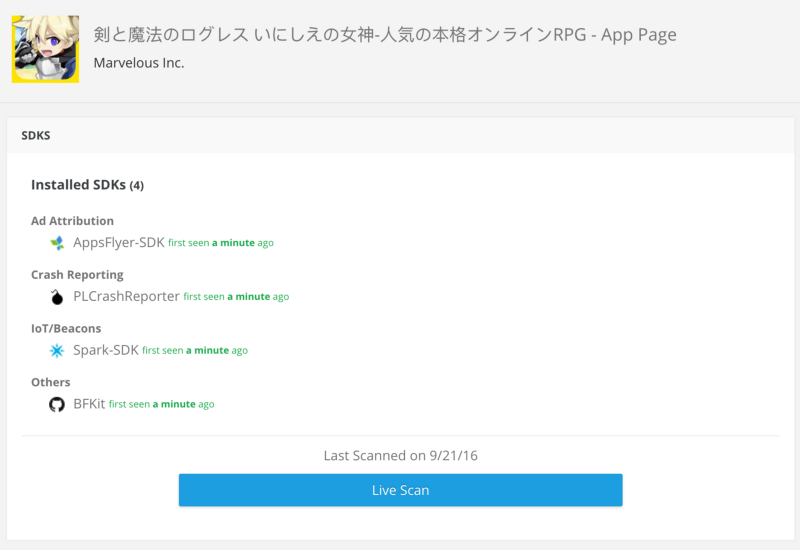Viewport: 800px width, 550px height.
Task: Click 'first seen a minute ago' beside Spark-SDK
Action: click(195, 351)
